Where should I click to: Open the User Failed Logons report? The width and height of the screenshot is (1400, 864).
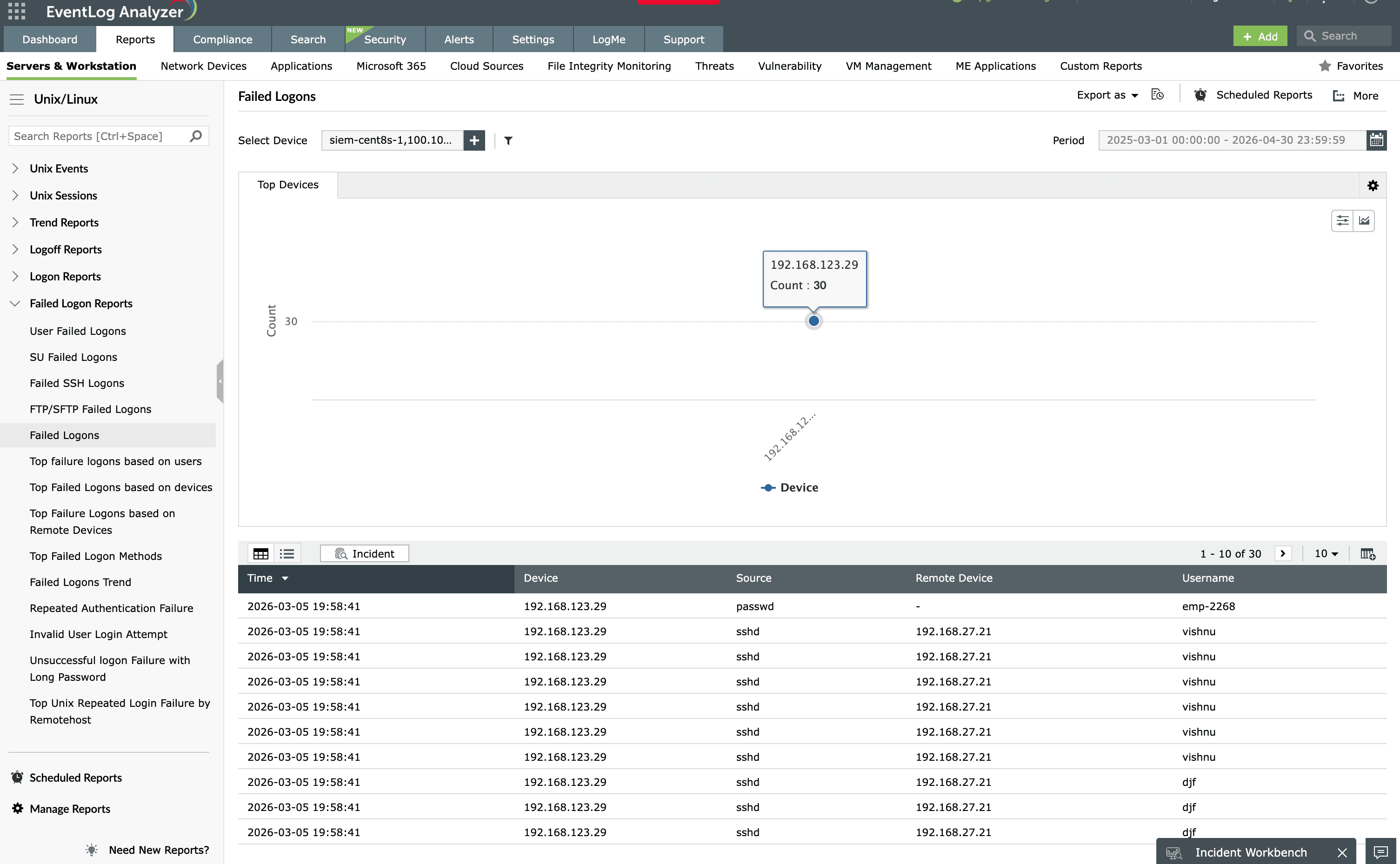coord(78,331)
